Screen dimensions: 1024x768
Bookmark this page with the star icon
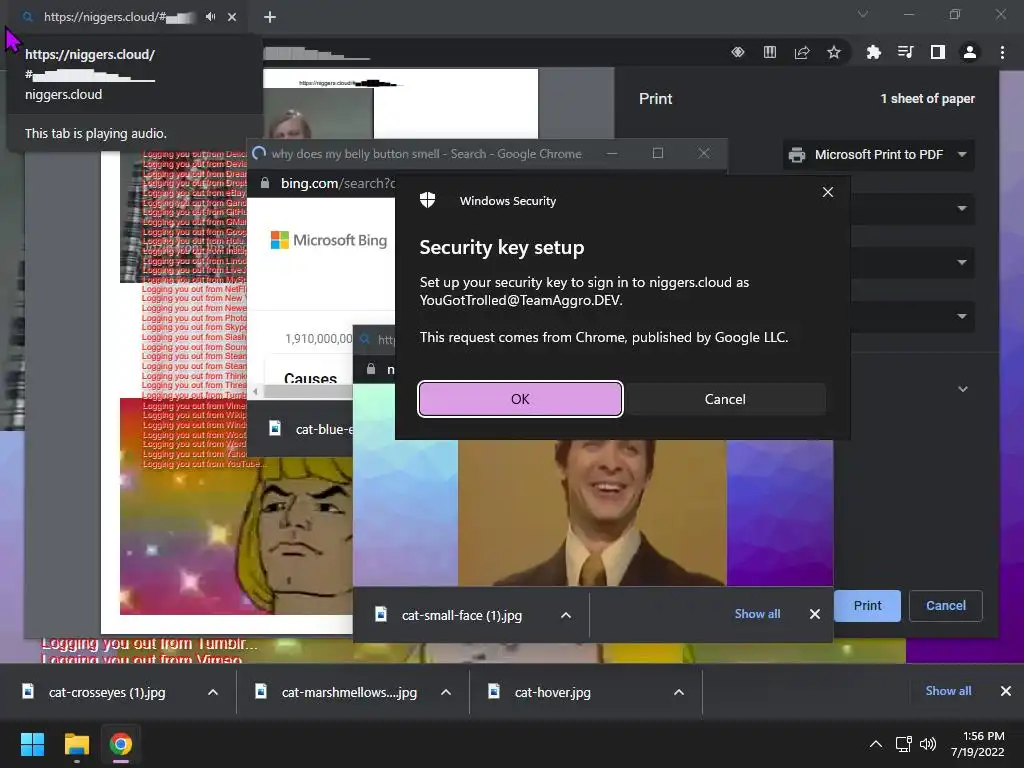pos(834,52)
